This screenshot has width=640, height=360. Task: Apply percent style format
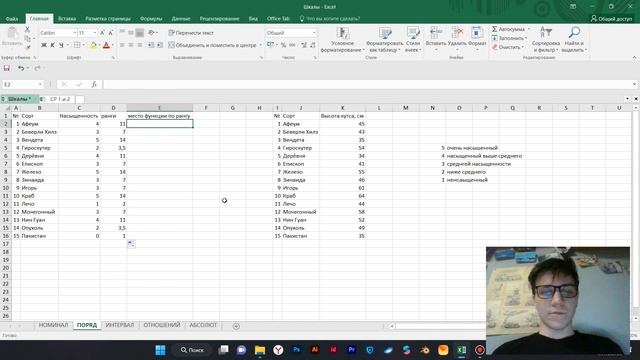(283, 45)
